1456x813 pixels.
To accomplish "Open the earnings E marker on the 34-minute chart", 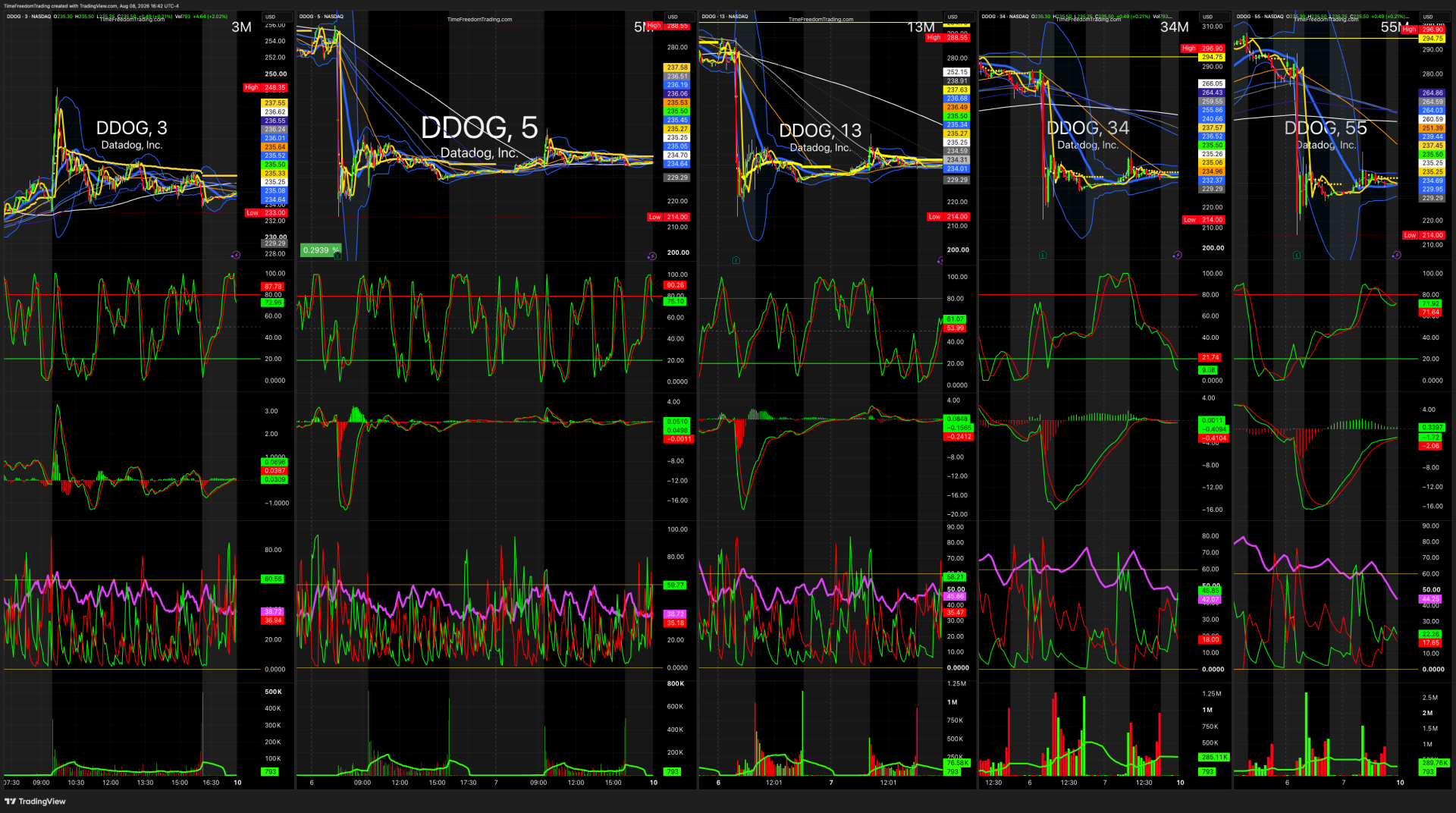I will [x=1043, y=255].
